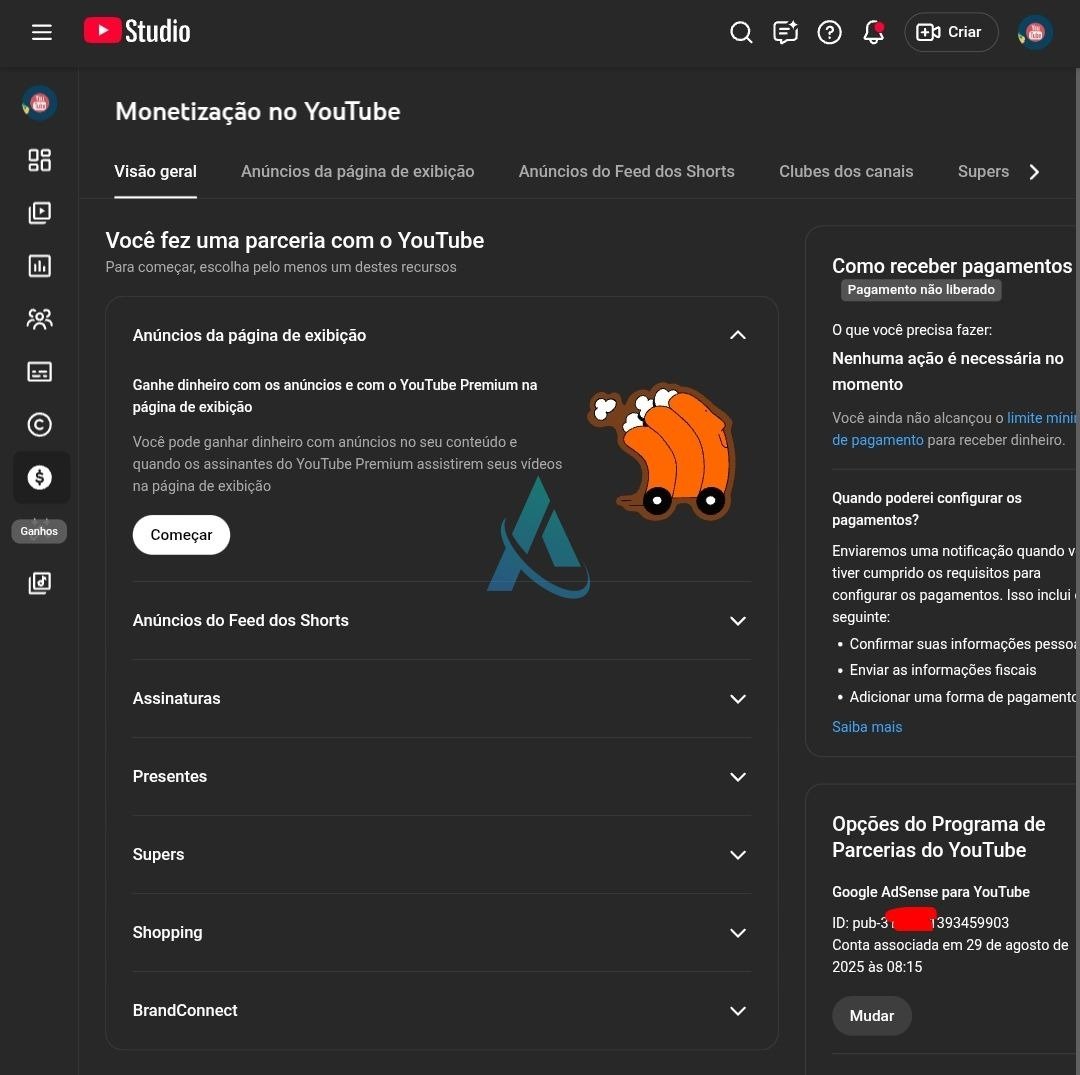Open the Painel (Dashboard) sidebar icon
This screenshot has height=1075, width=1080.
point(40,160)
